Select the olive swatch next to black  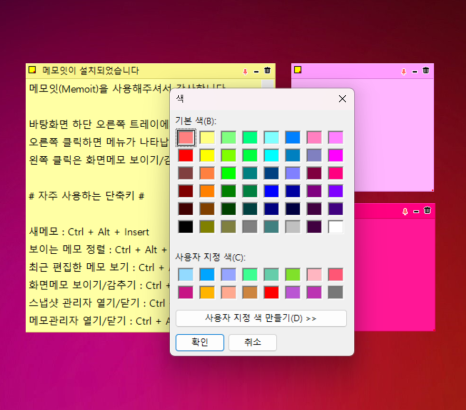207,227
